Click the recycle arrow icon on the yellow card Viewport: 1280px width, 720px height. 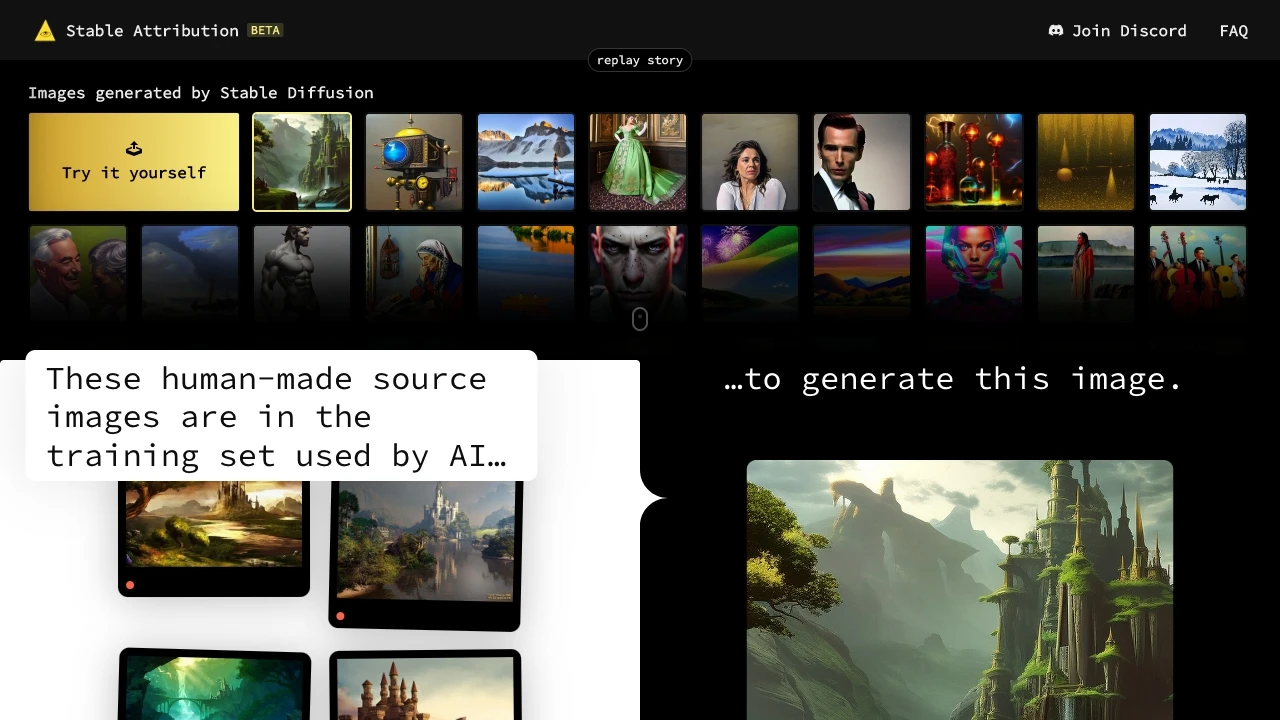[x=133, y=147]
